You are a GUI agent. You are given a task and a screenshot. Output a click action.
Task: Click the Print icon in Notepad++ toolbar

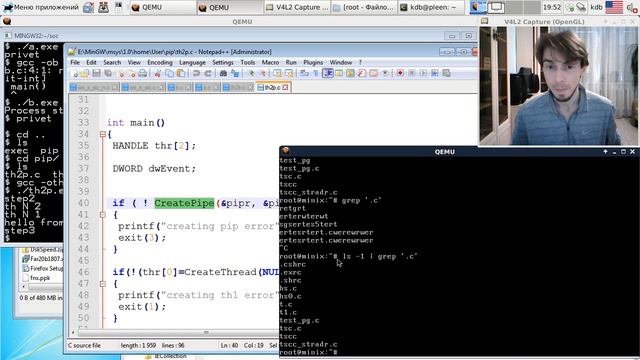click(x=142, y=73)
